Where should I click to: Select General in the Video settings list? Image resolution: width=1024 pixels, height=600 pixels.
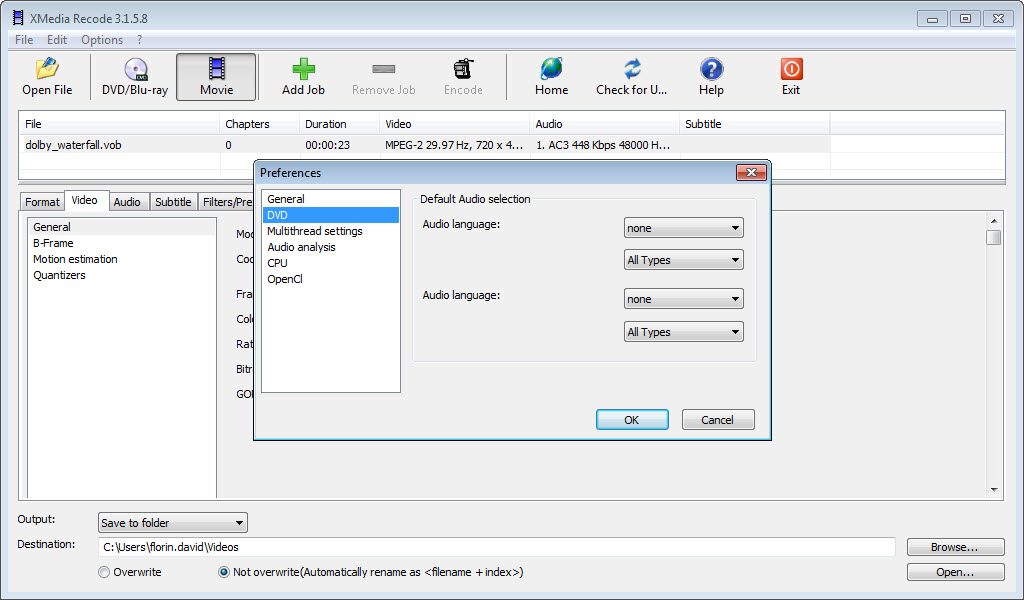pyautogui.click(x=121, y=227)
